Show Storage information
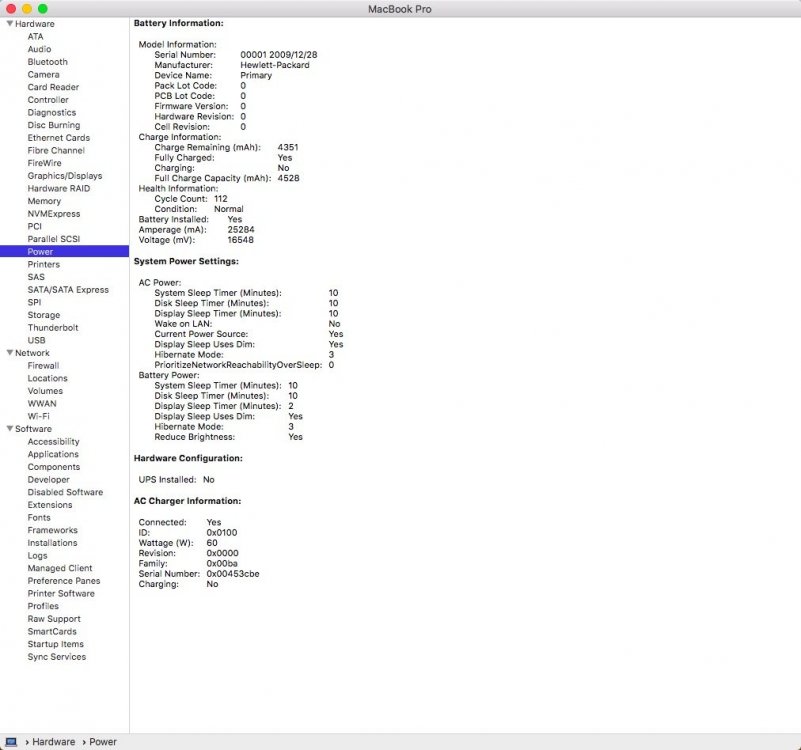The image size is (801, 750). click(43, 315)
